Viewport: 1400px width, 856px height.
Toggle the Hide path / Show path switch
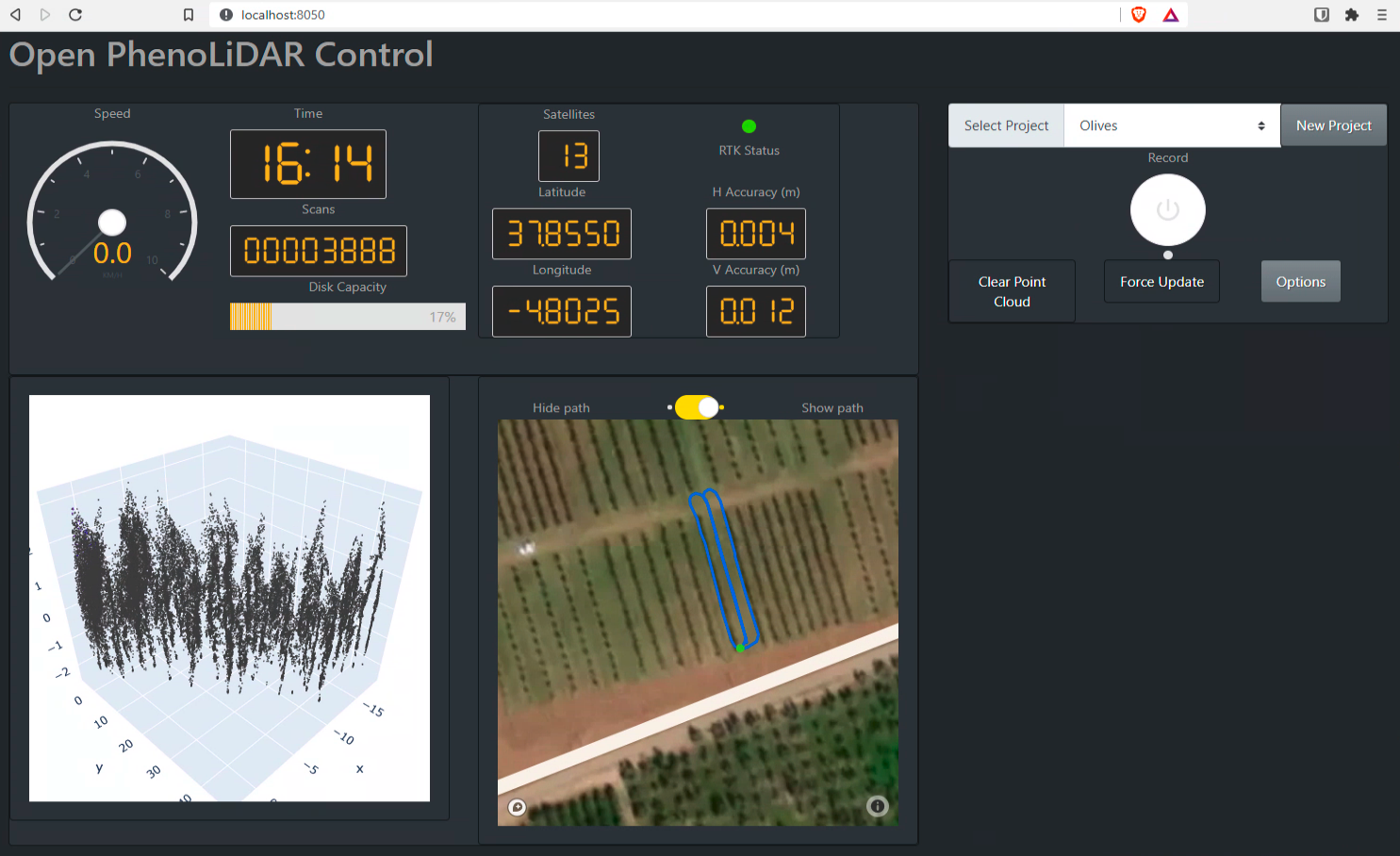pyautogui.click(x=697, y=407)
